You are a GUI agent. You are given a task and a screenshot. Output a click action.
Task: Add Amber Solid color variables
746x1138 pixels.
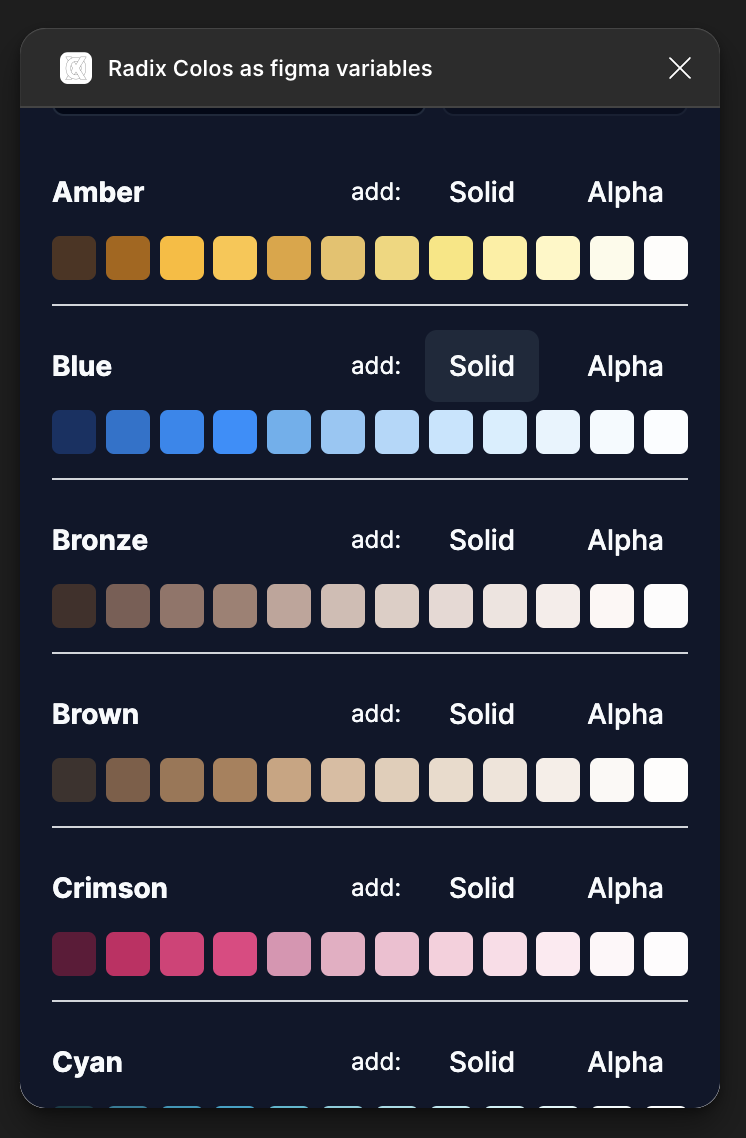tap(482, 192)
